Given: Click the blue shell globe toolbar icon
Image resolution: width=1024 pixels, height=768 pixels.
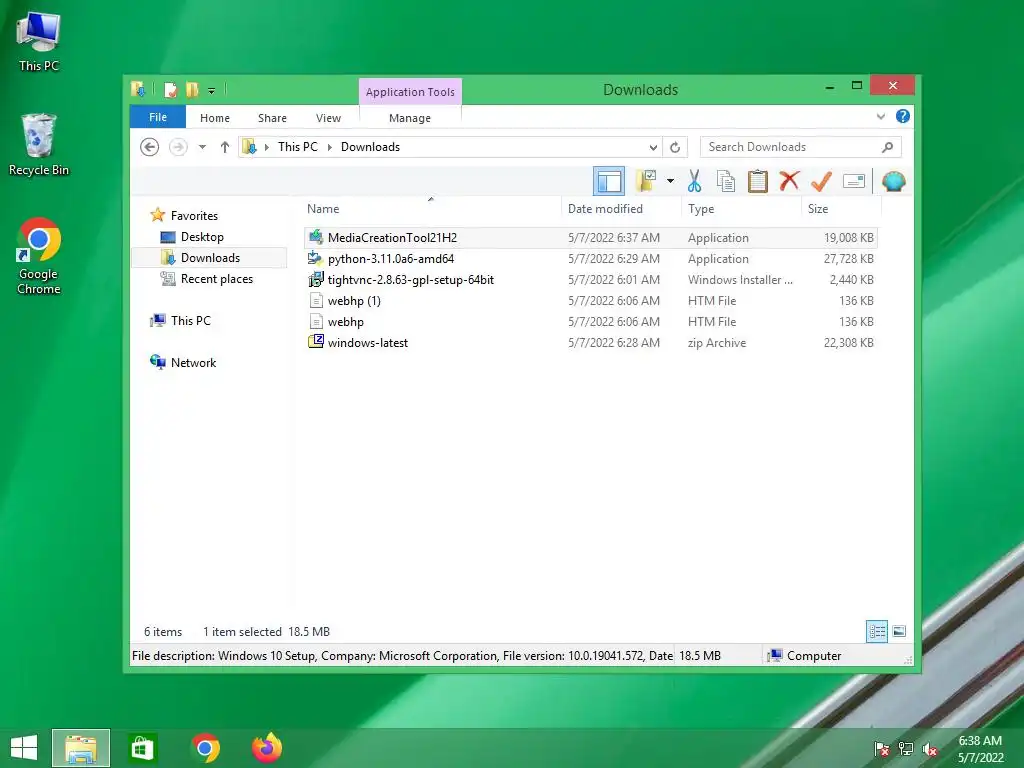Looking at the screenshot, I should point(893,181).
